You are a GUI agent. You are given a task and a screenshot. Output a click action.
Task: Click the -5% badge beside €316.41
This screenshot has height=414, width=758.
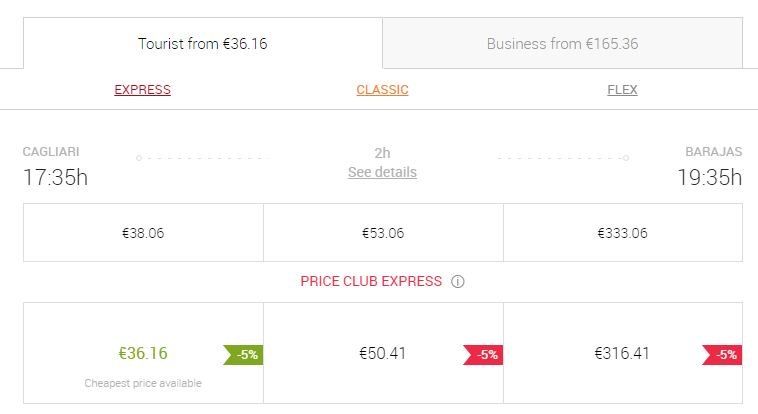click(x=722, y=354)
